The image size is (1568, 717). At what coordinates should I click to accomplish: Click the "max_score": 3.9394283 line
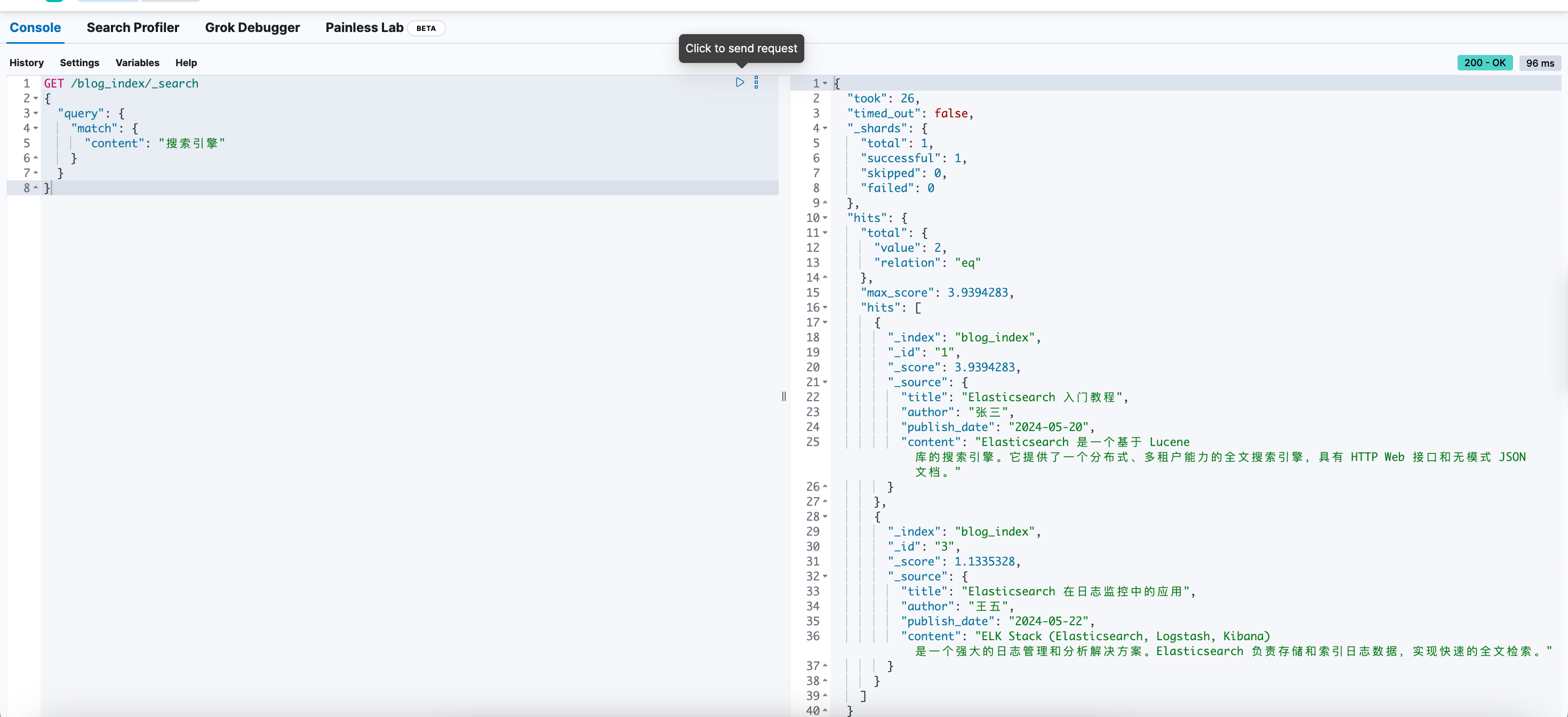point(937,293)
